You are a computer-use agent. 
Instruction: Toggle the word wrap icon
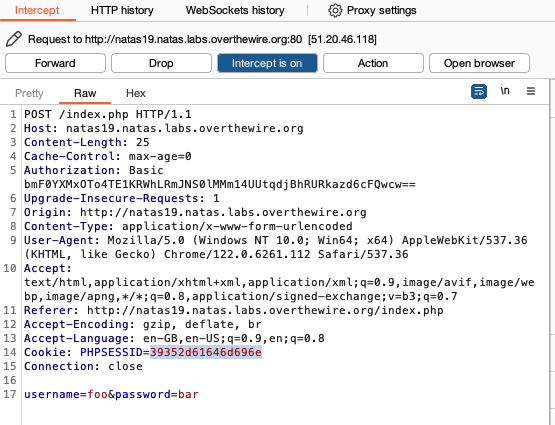pyautogui.click(x=479, y=91)
